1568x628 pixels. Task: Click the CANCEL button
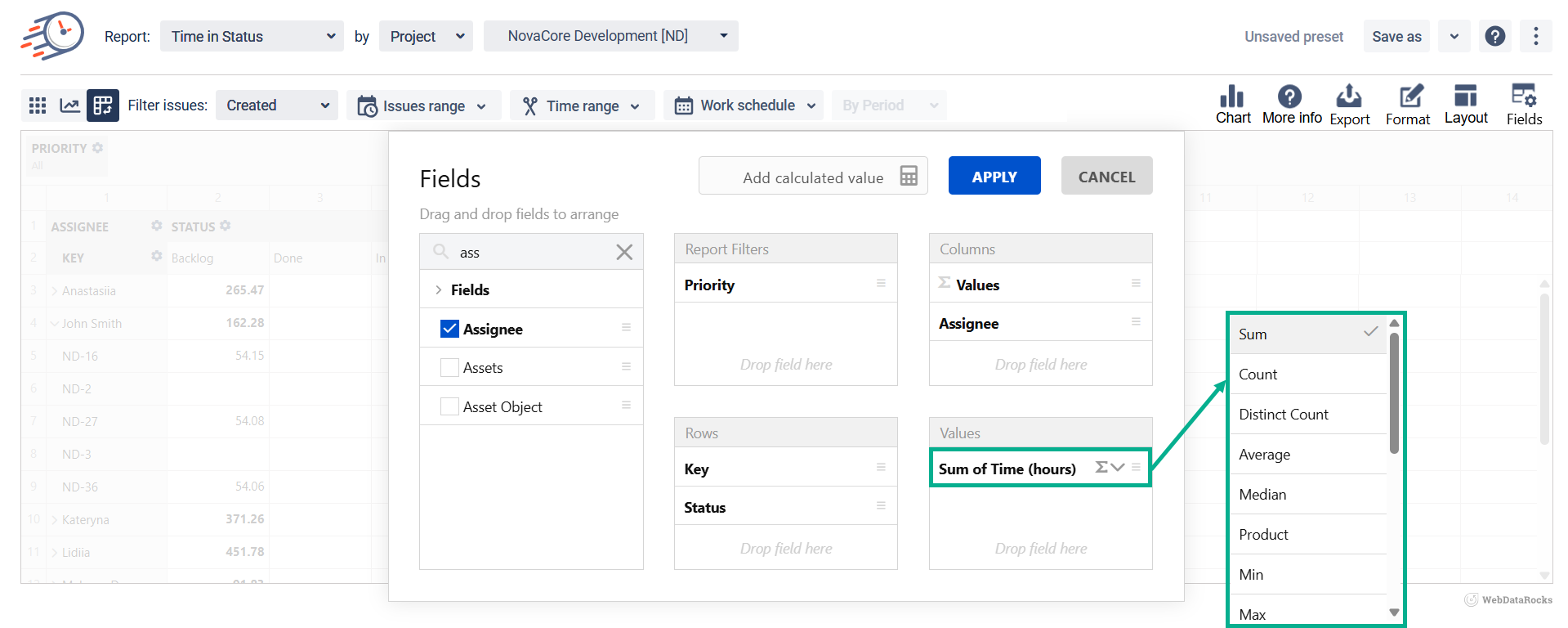(1106, 176)
